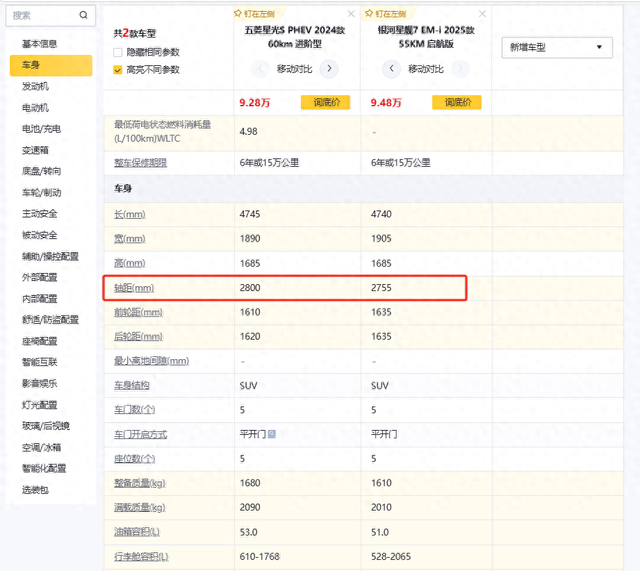Select the 528-2065 luggage value
640x571 pixels.
coord(391,556)
